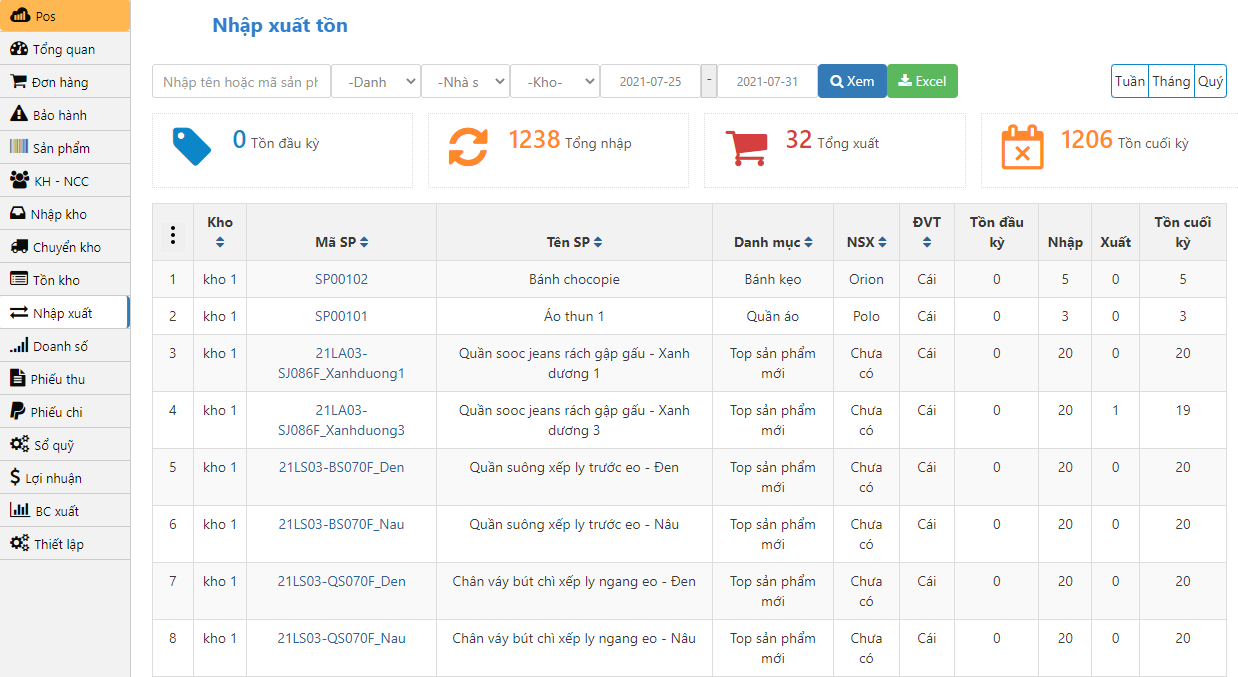1238x677 pixels.
Task: Click the three-dot column options icon
Action: click(173, 235)
